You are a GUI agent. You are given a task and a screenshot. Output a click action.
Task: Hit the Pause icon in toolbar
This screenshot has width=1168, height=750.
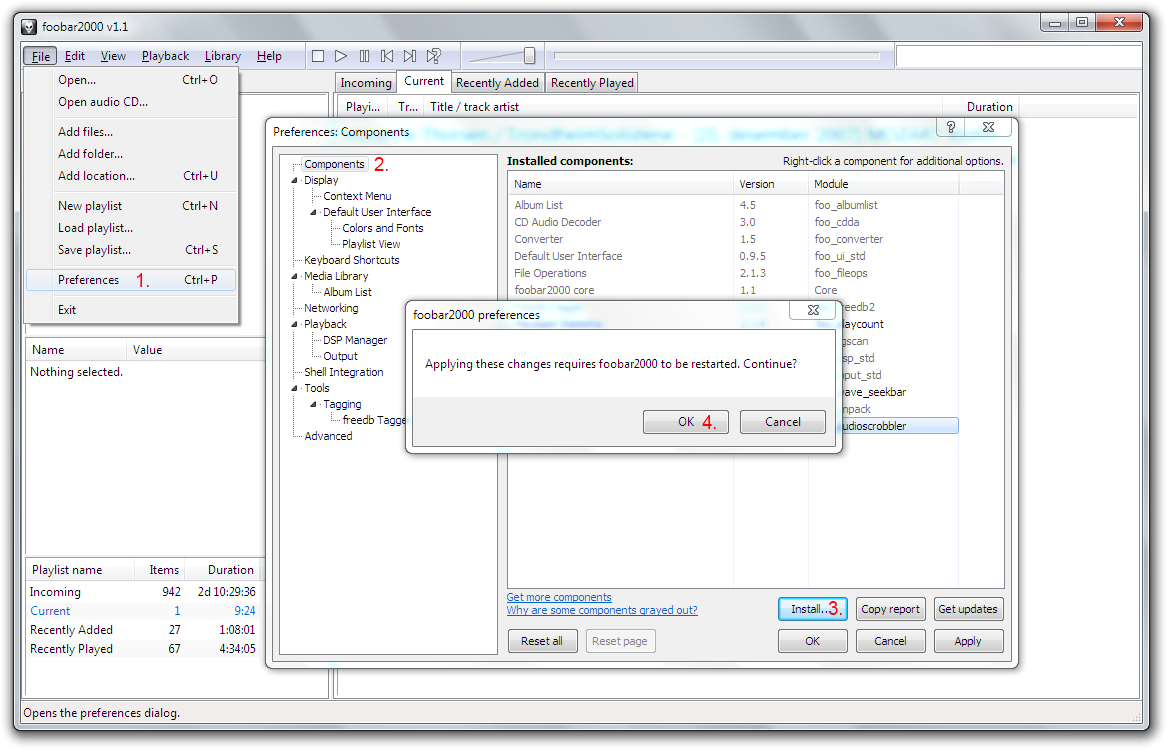[364, 56]
